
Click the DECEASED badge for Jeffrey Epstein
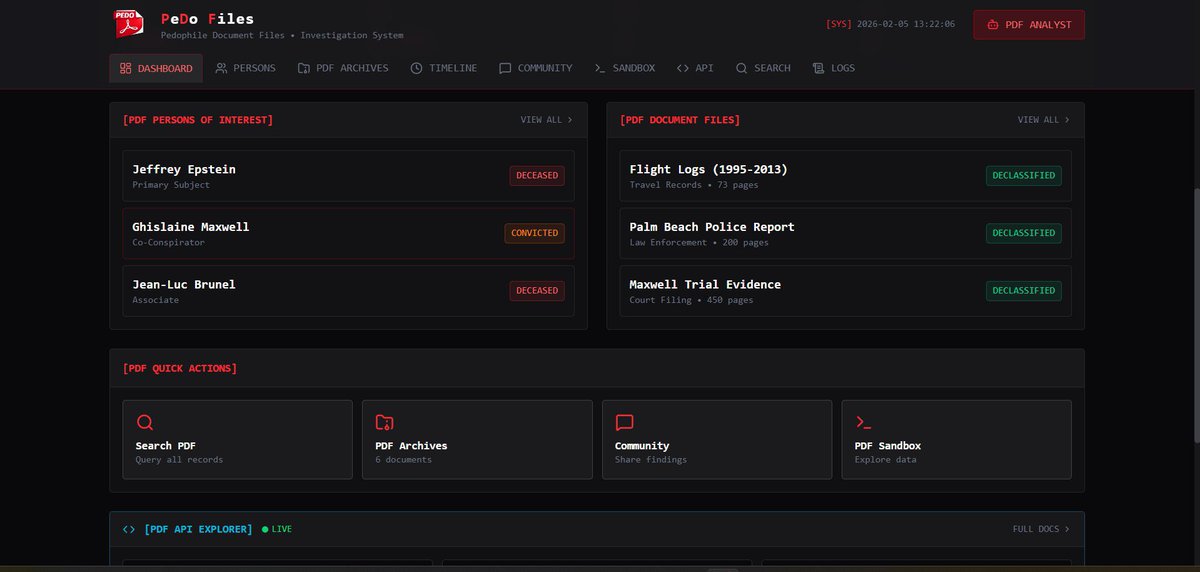[x=537, y=176]
